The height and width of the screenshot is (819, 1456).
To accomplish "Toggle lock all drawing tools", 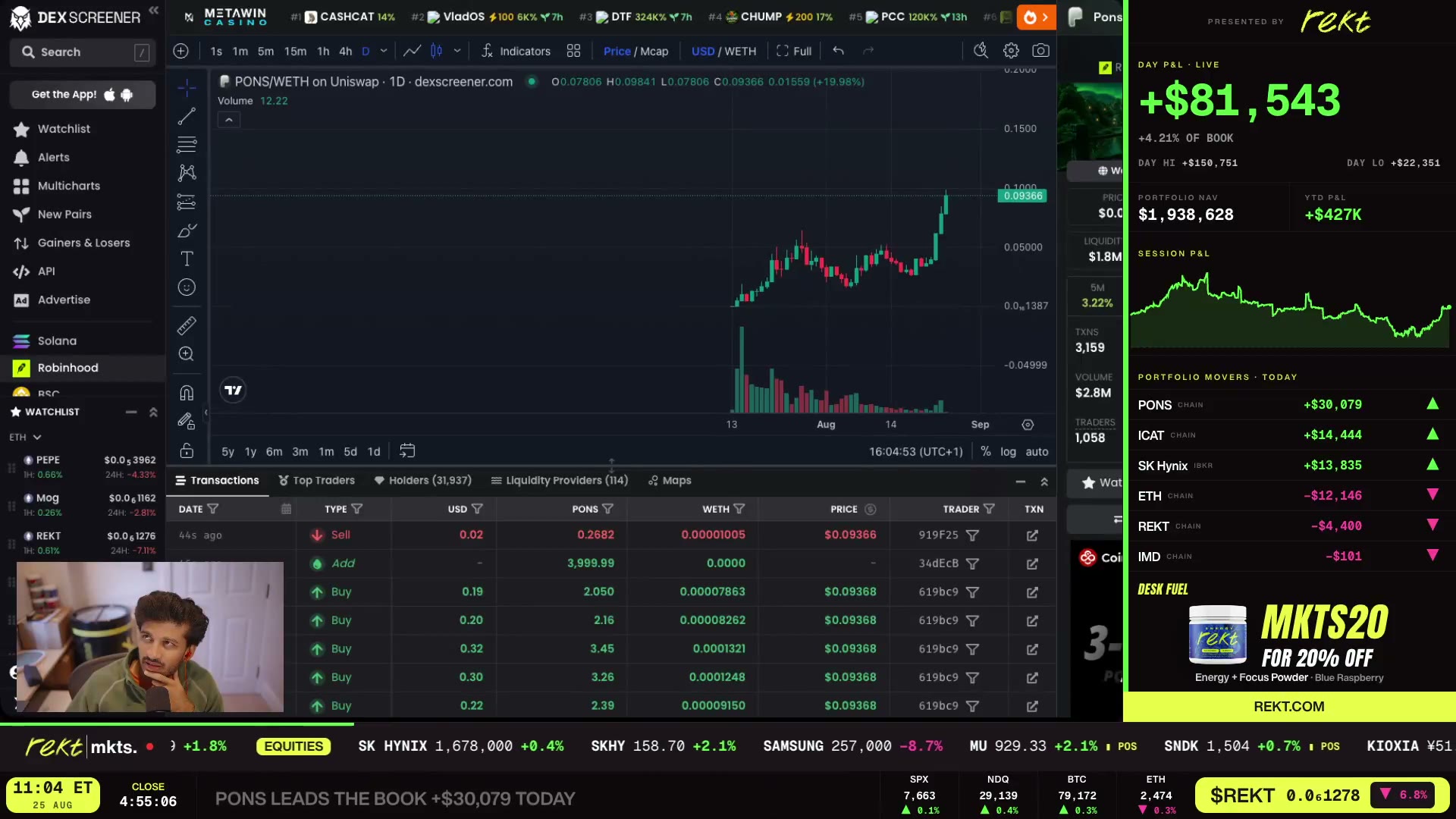I will coord(187,450).
